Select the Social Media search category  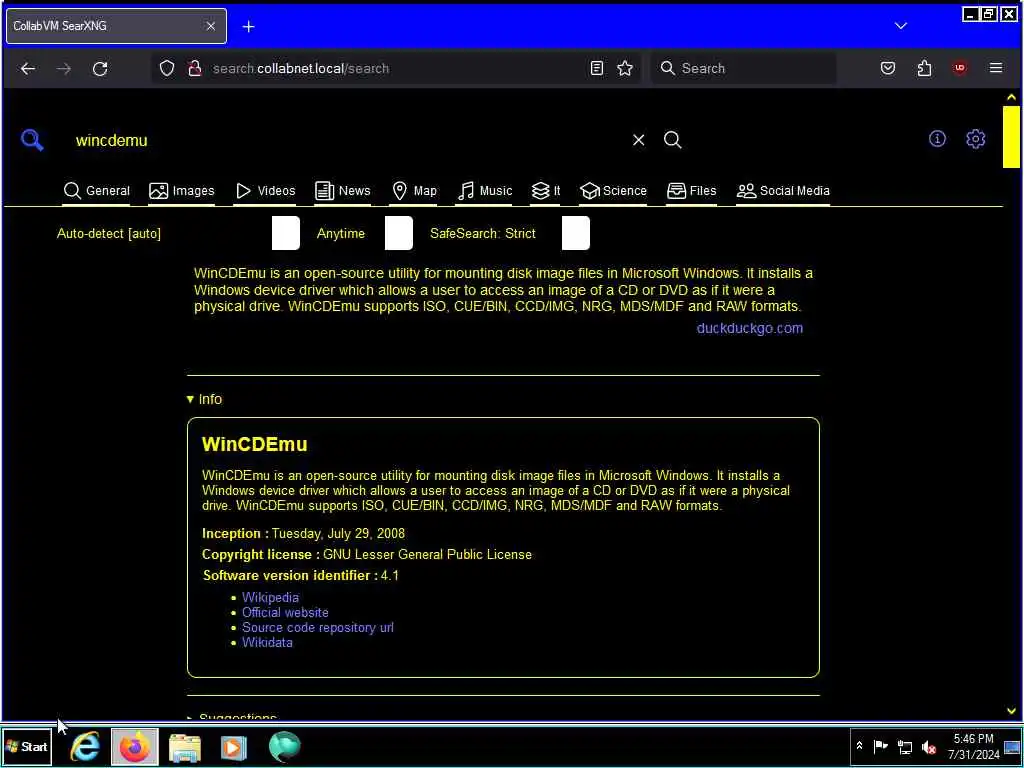coord(783,191)
